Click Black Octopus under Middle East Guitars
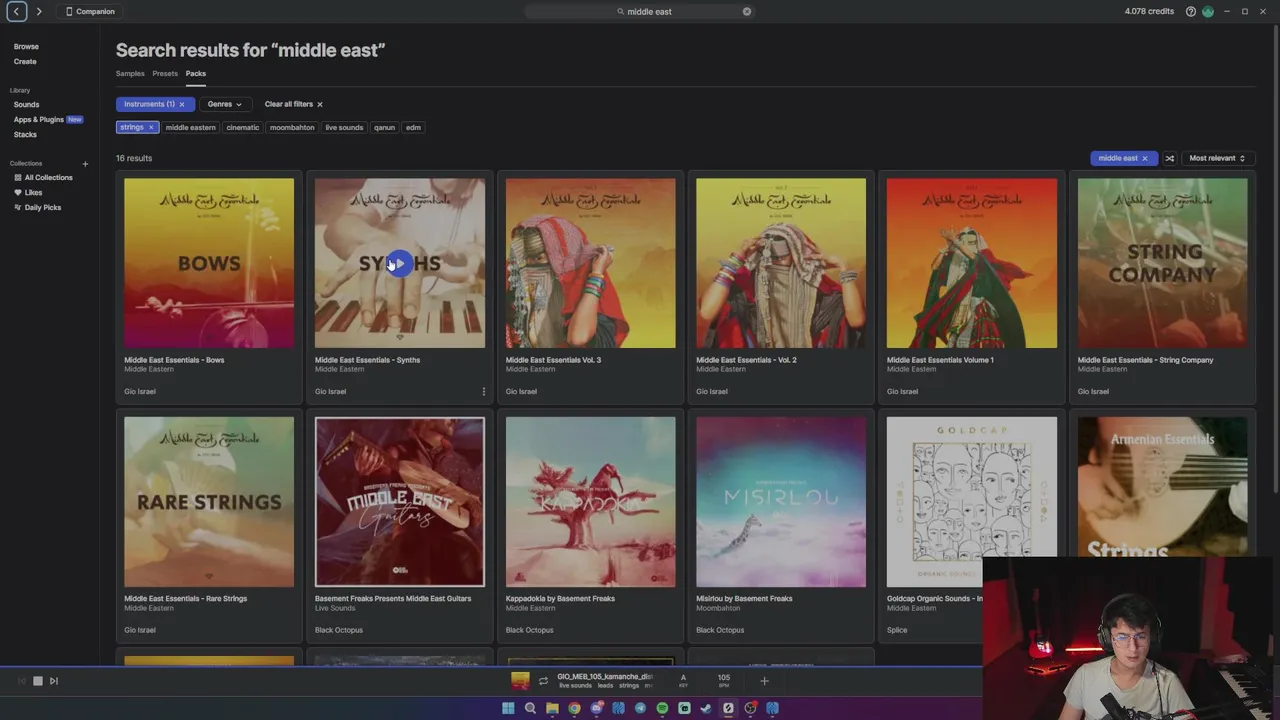Screen dimensions: 1280x720 (339, 630)
